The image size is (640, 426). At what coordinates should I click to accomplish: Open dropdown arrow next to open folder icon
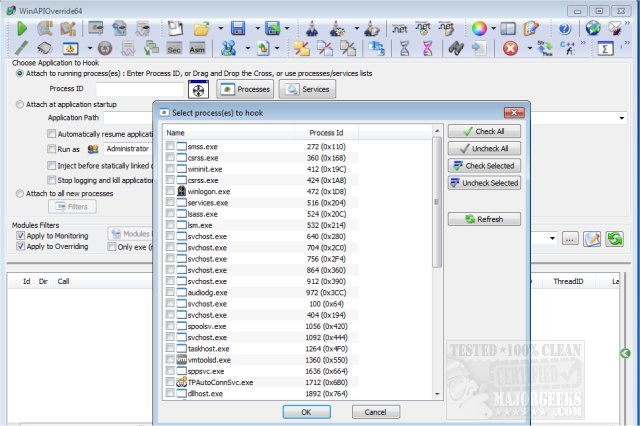[220, 29]
